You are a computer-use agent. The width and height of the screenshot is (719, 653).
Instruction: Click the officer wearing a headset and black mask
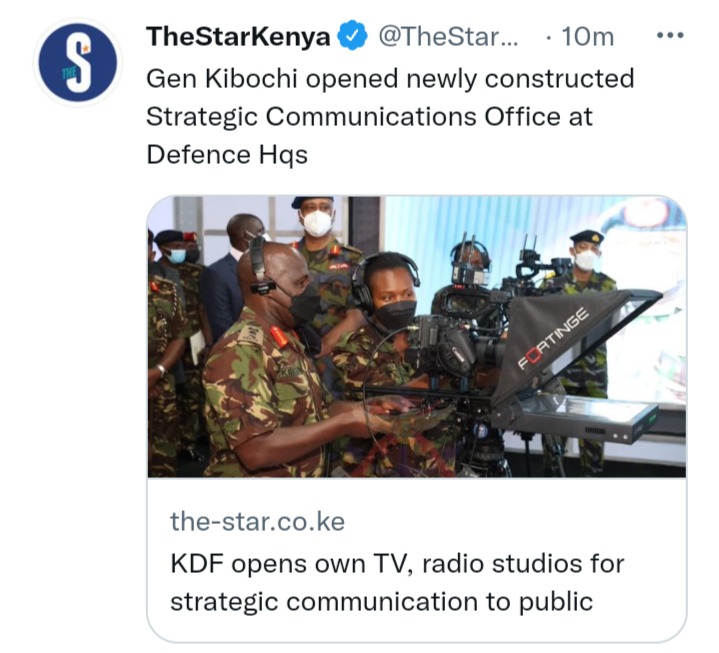(x=271, y=362)
